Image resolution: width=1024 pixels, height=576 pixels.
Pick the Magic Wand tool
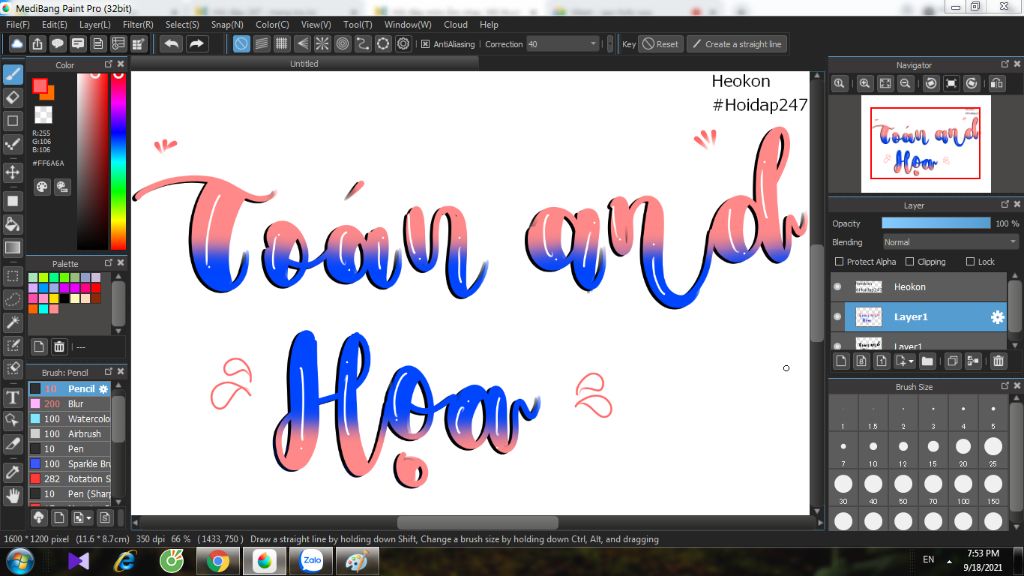(x=12, y=322)
